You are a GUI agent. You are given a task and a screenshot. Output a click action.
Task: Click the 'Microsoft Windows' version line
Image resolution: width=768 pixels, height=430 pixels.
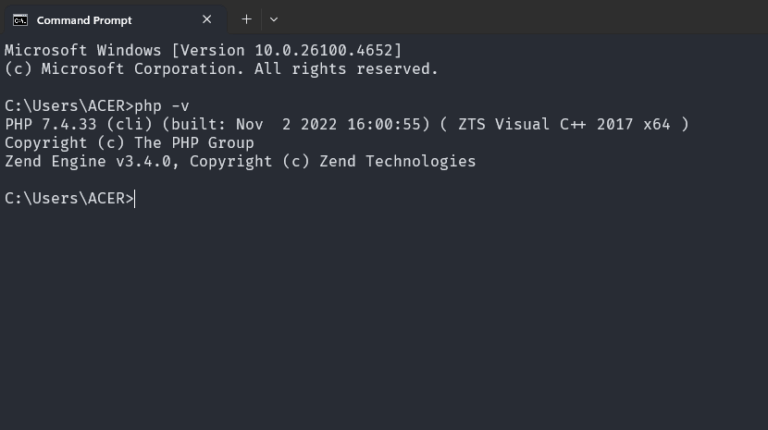203,50
